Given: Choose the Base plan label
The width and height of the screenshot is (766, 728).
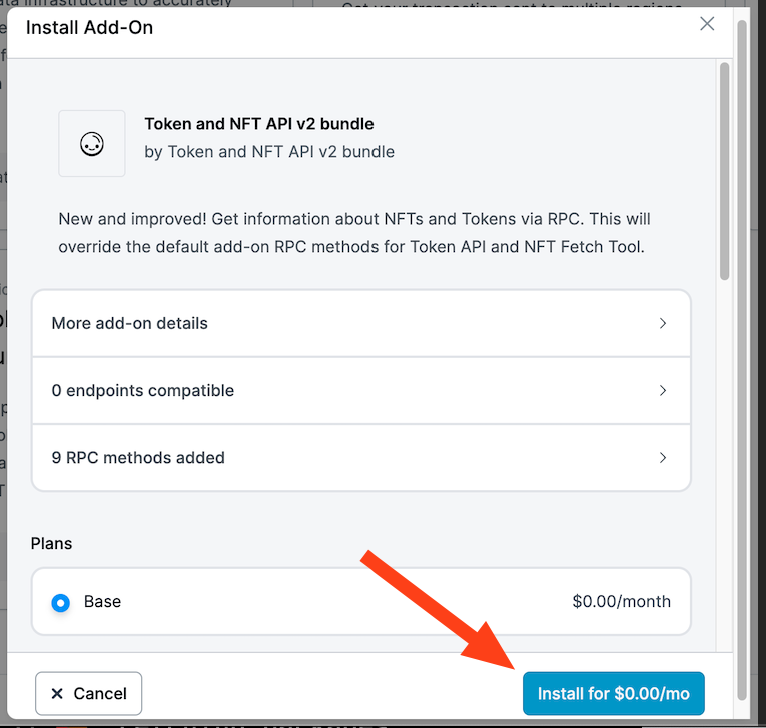Looking at the screenshot, I should (x=102, y=601).
